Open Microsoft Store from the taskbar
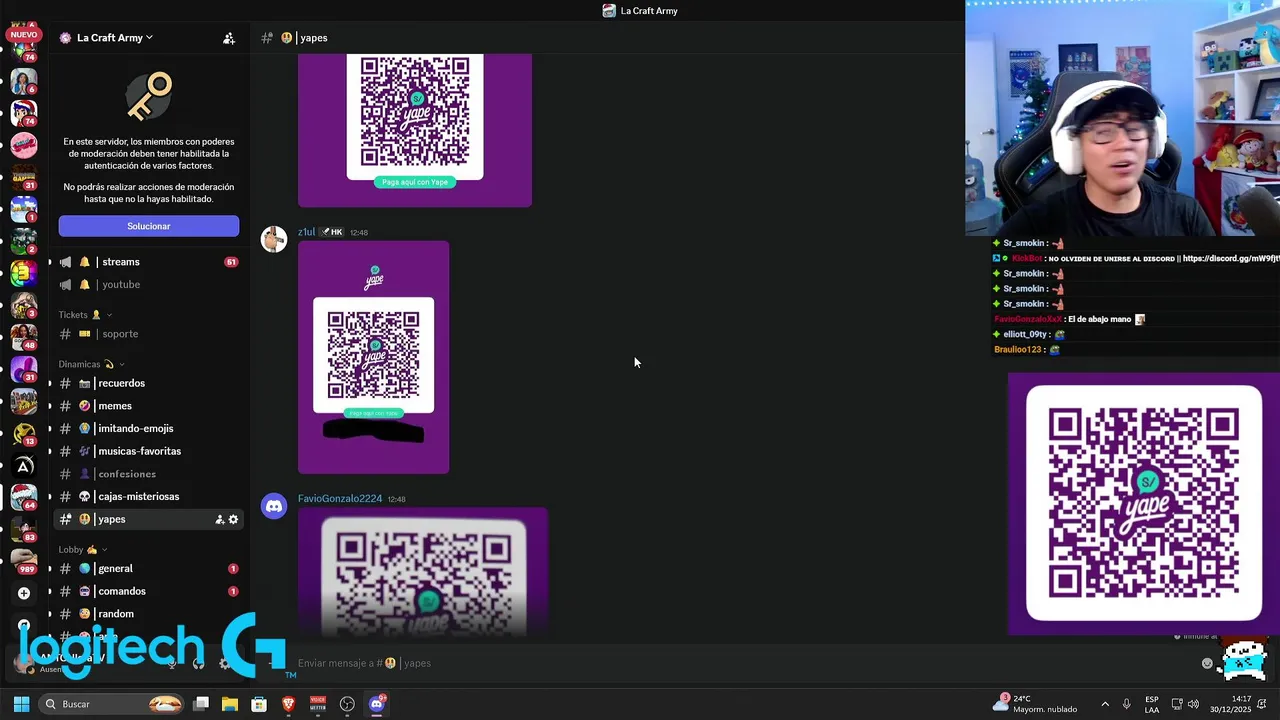This screenshot has width=1280, height=720. [259, 704]
